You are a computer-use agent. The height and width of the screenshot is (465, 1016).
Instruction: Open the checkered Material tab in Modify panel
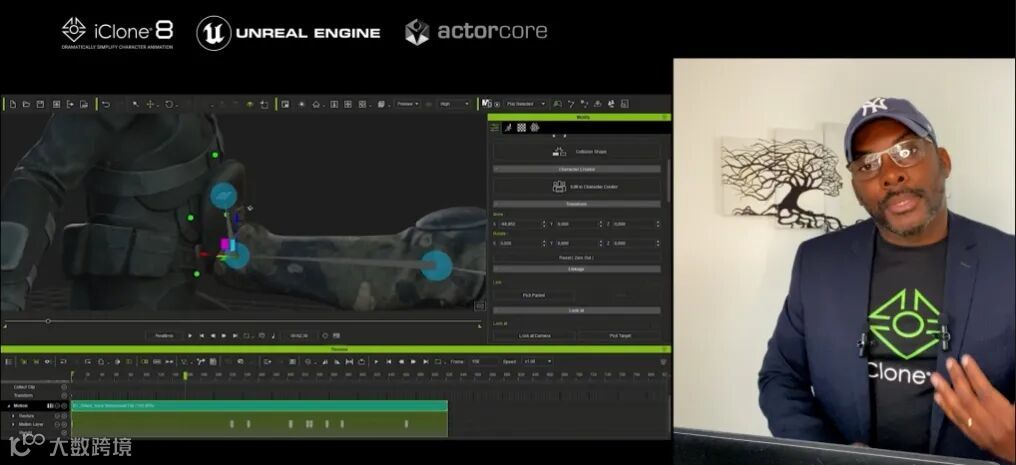pyautogui.click(x=522, y=128)
